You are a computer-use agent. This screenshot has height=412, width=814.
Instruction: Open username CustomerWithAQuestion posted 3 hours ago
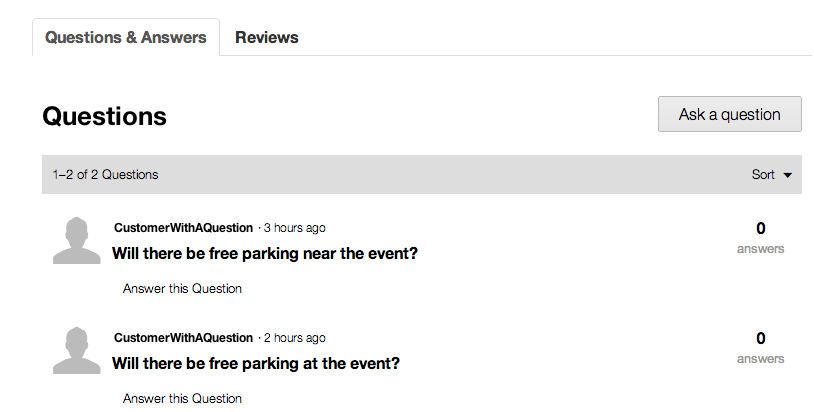(x=183, y=228)
